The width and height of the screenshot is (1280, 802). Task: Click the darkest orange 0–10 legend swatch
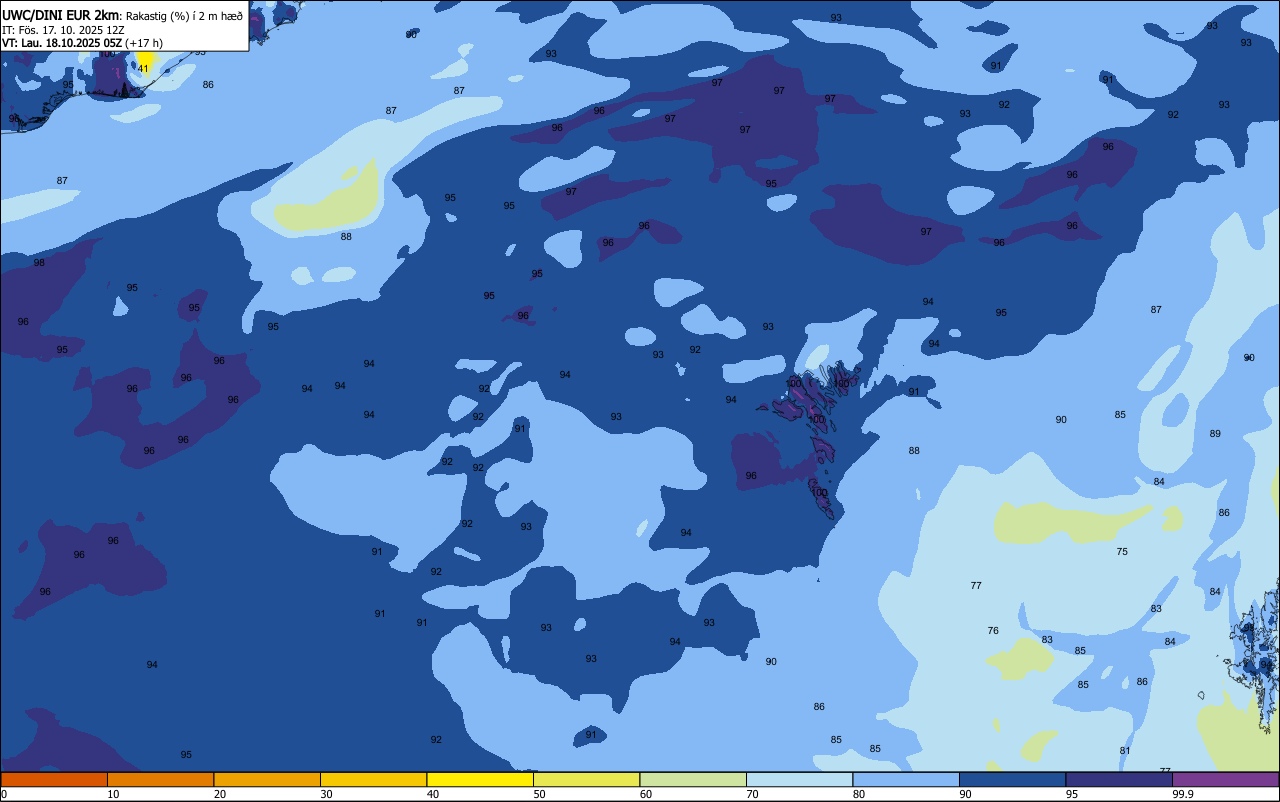pos(54,780)
